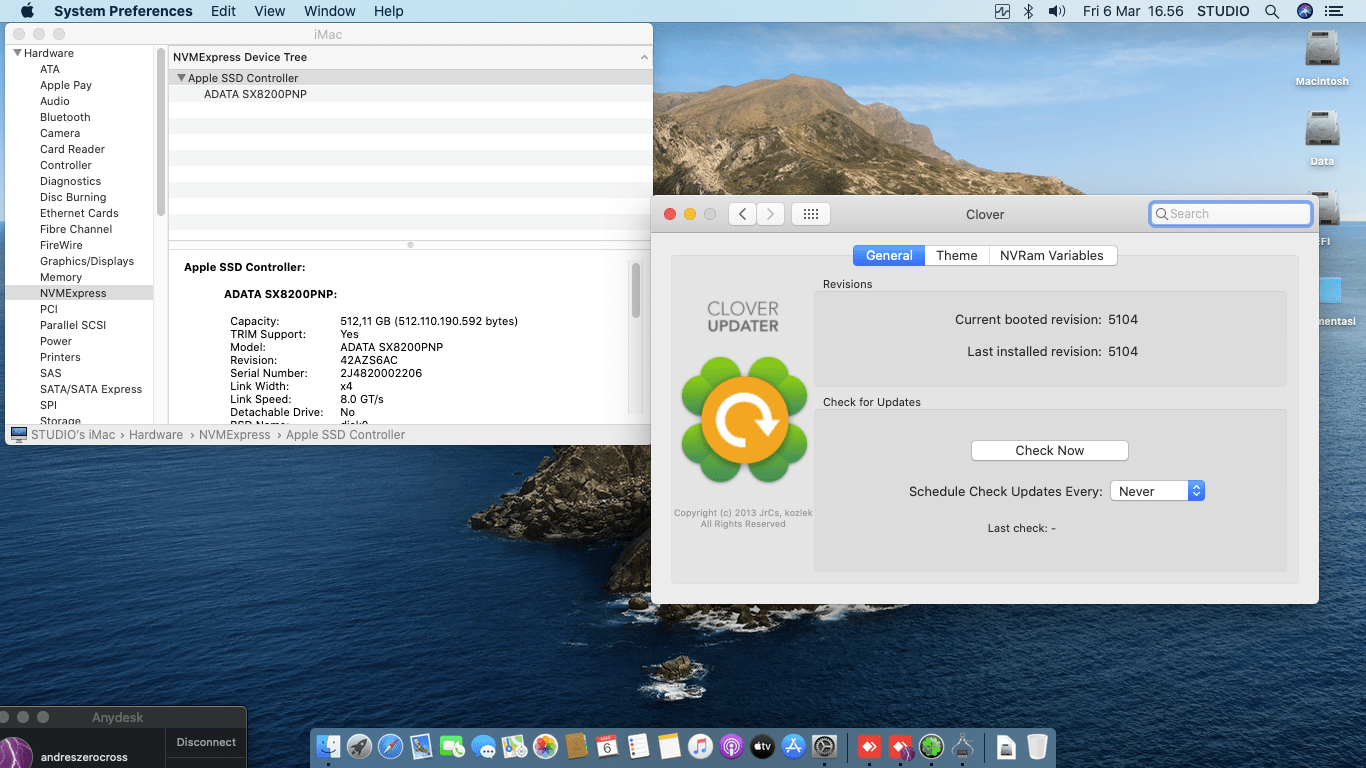Screen dimensions: 1366x768
Task: Show all preferences grid button
Action: click(811, 214)
